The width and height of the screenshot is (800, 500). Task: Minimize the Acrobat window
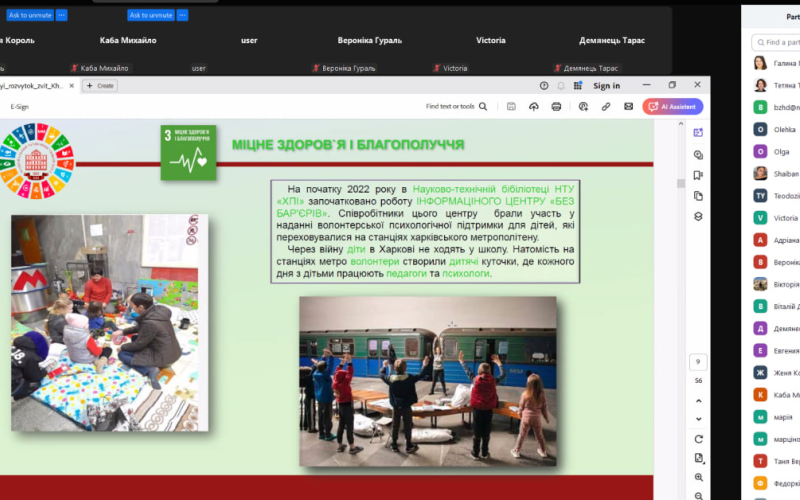click(x=646, y=85)
